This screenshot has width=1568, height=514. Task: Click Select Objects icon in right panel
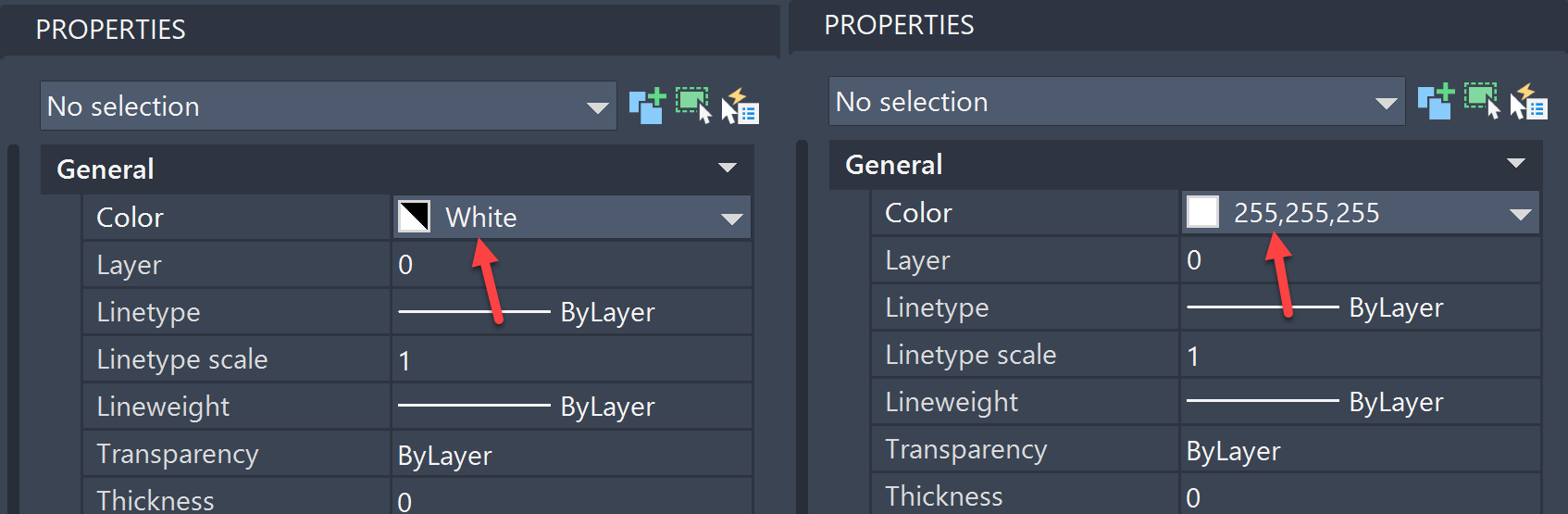point(1482,99)
